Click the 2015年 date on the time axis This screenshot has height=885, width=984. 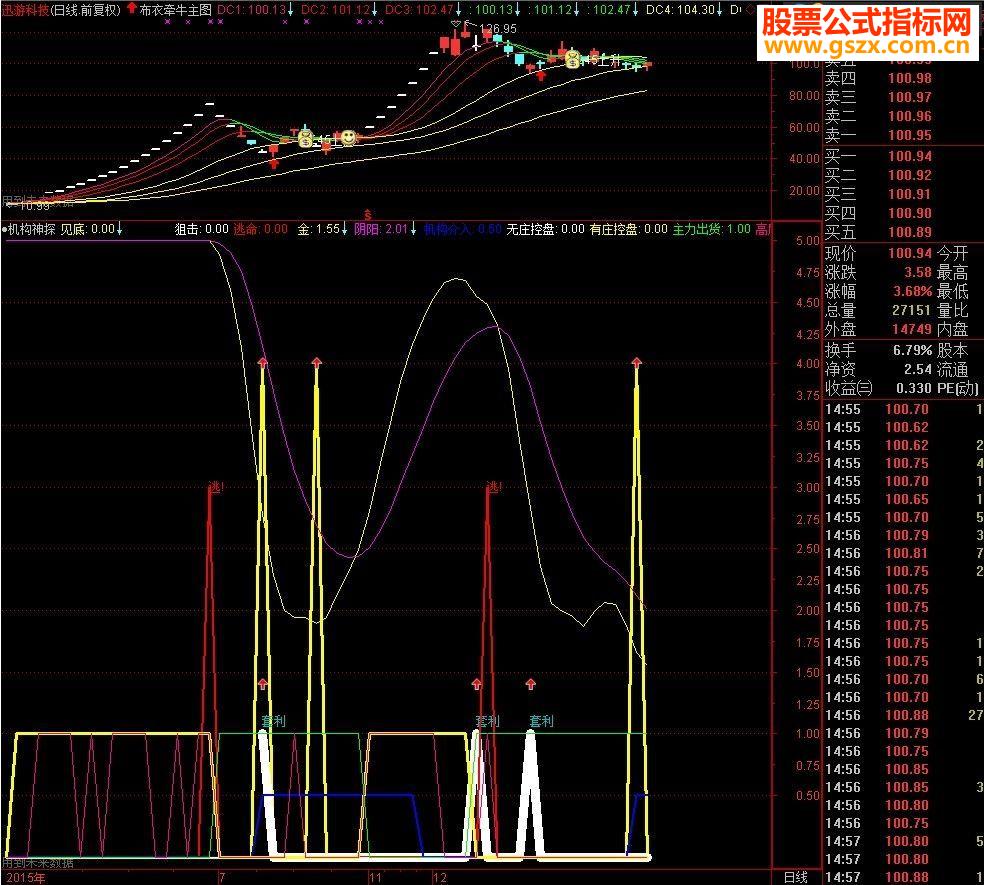[x=26, y=877]
